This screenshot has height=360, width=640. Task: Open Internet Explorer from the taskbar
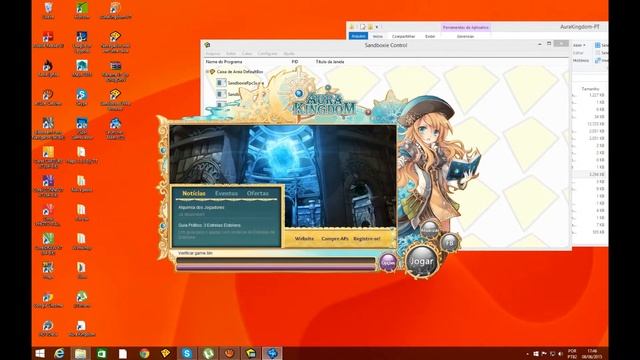click(x=59, y=353)
